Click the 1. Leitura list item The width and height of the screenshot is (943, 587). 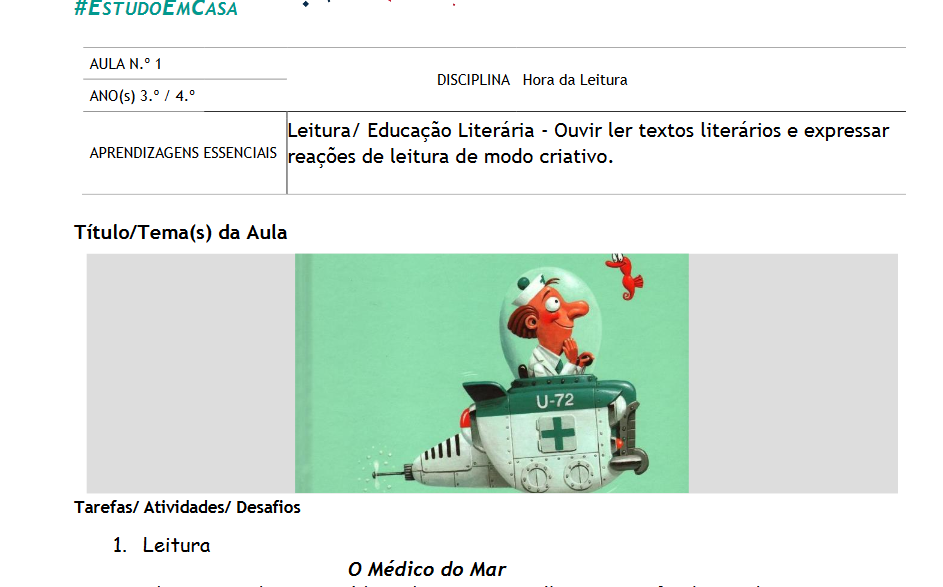pyautogui.click(x=162, y=546)
